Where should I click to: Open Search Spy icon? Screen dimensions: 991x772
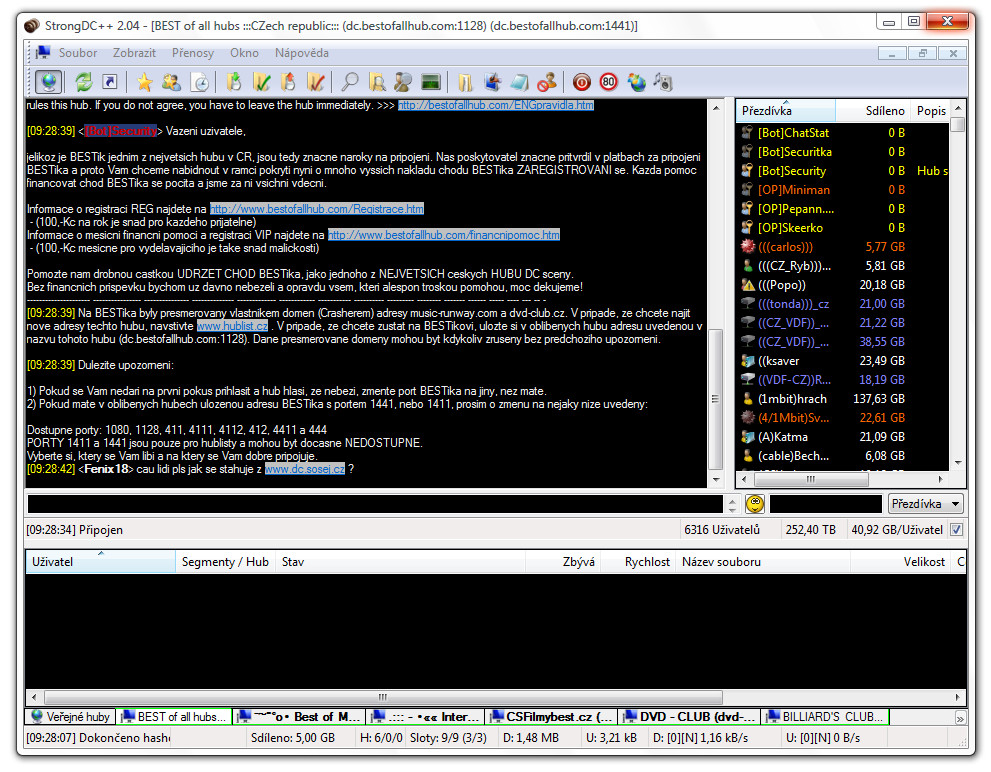(x=403, y=82)
